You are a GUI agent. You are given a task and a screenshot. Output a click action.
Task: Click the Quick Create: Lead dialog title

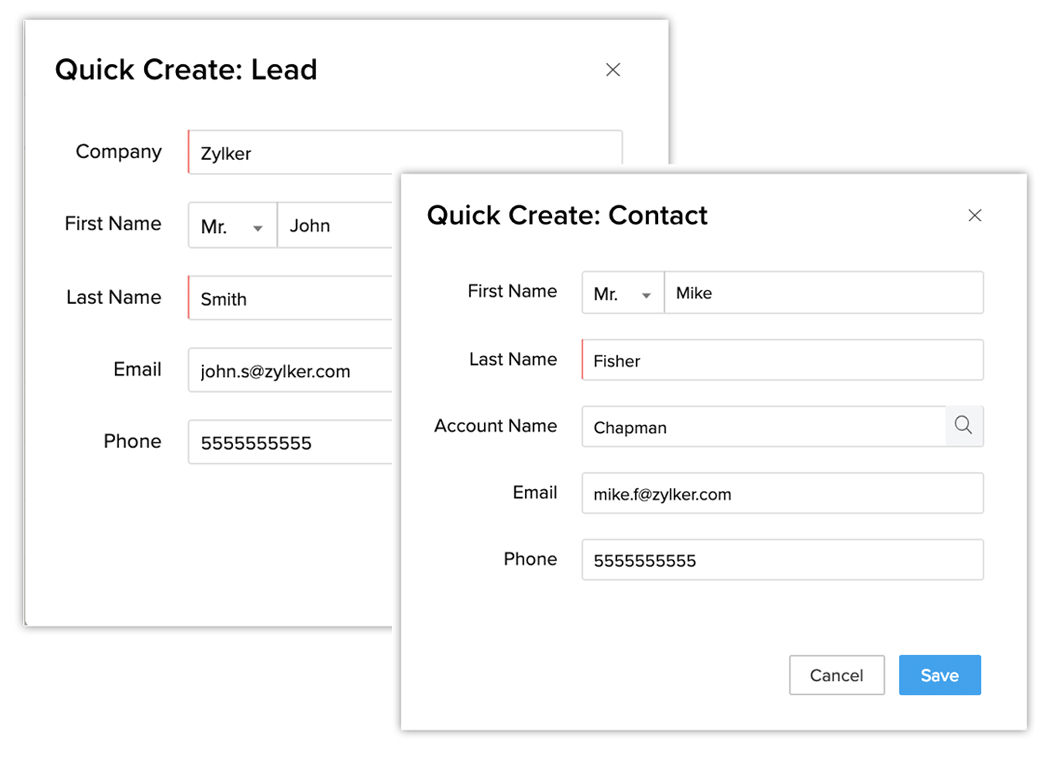tap(186, 70)
